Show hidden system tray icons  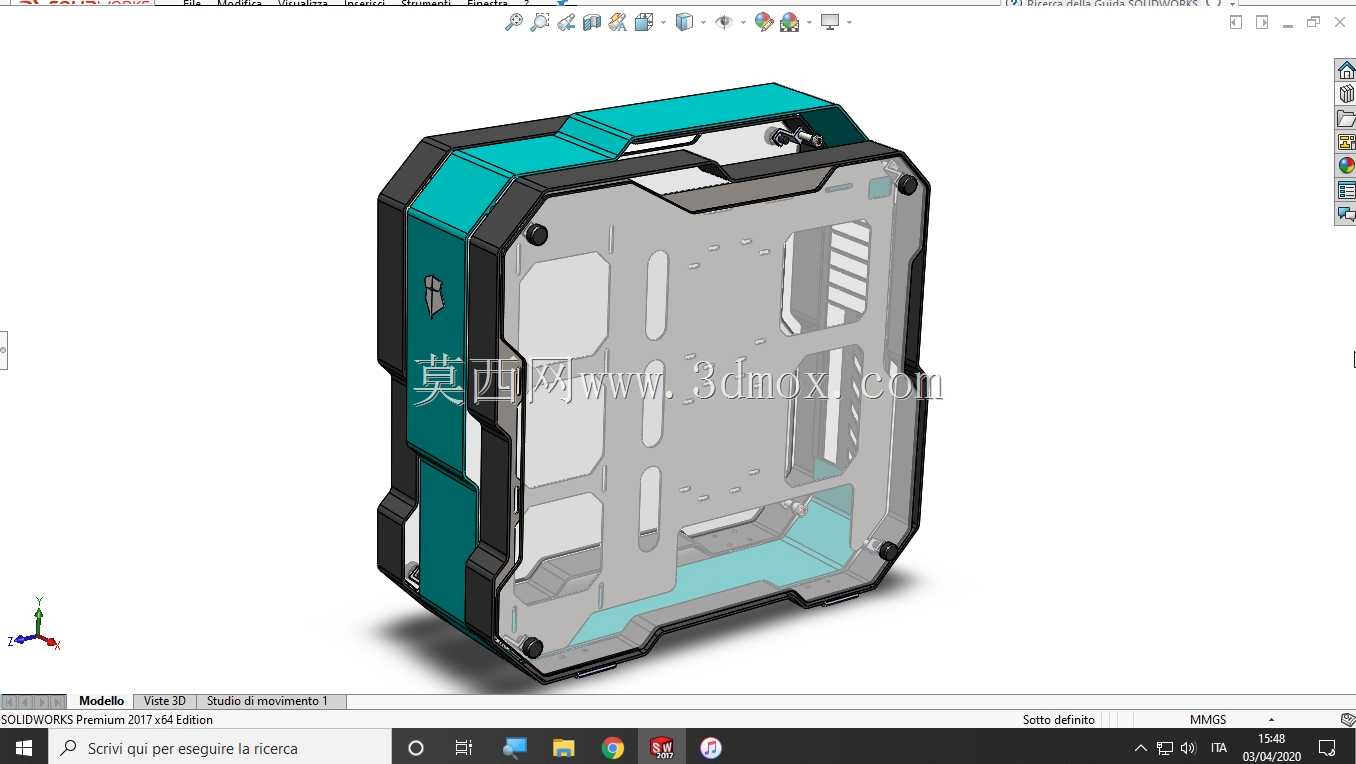pos(1141,748)
